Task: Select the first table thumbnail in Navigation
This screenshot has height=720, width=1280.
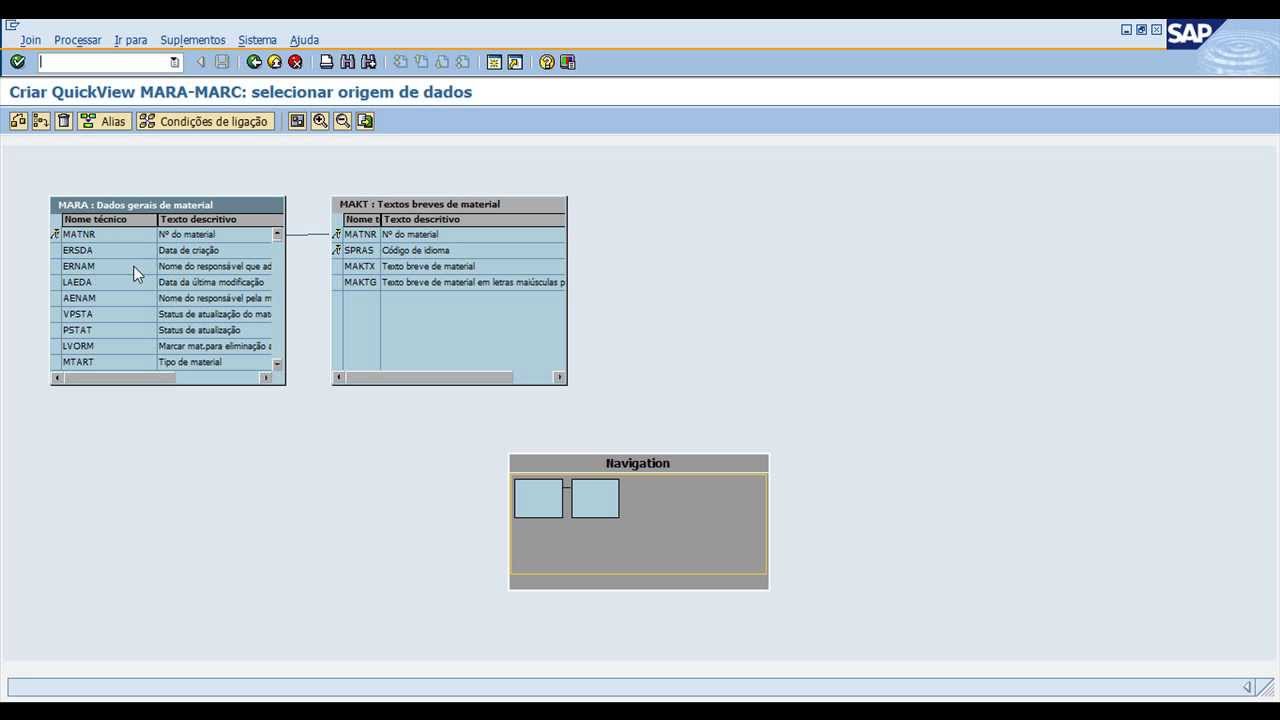Action: click(538, 498)
